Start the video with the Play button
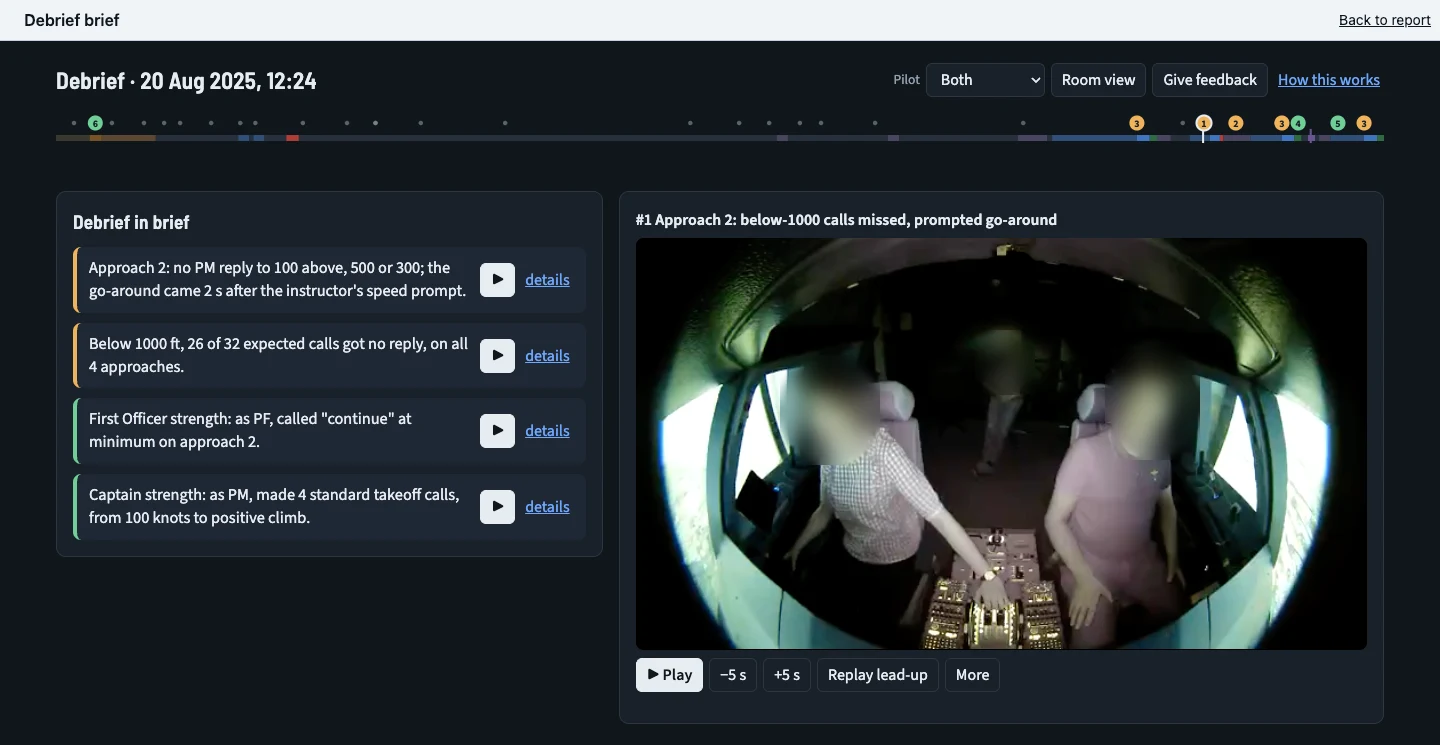Viewport: 1440px width, 745px height. (669, 675)
